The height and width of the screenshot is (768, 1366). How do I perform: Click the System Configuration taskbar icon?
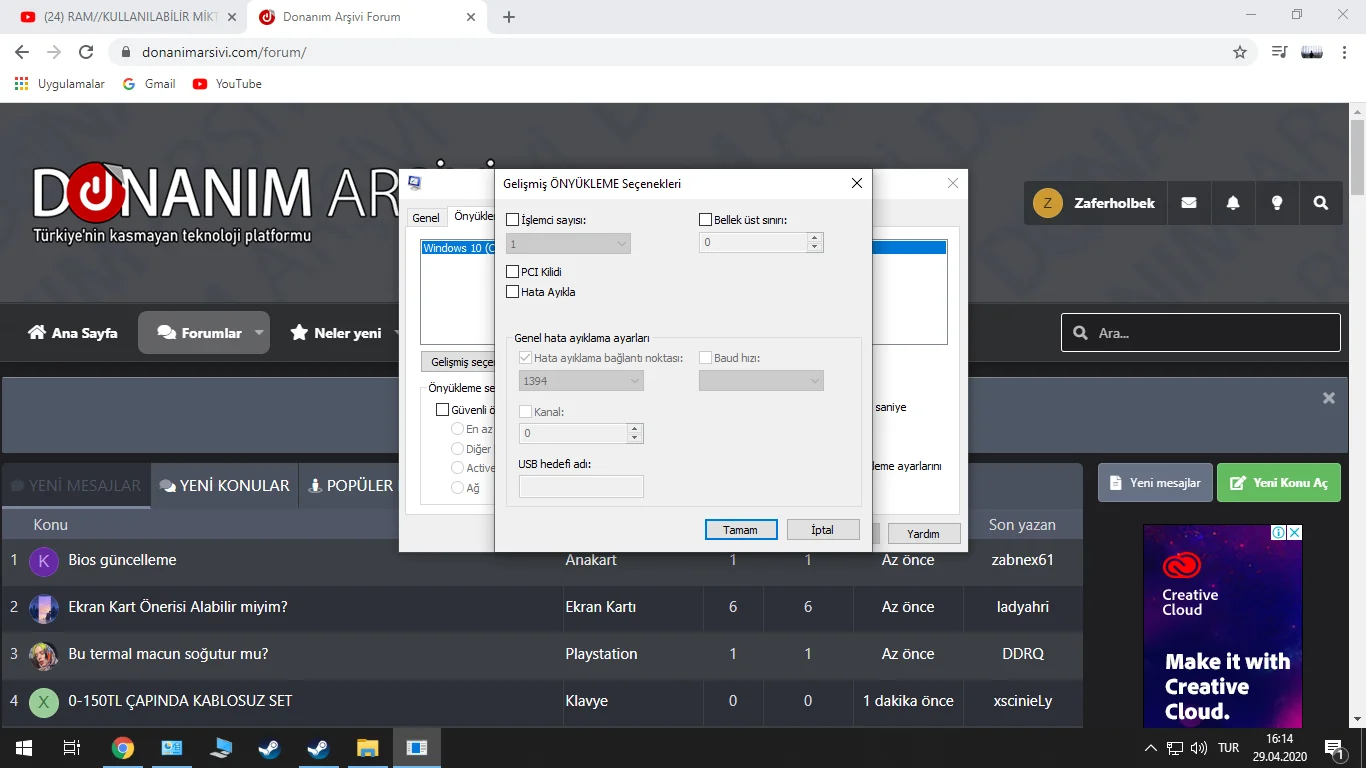coord(417,748)
